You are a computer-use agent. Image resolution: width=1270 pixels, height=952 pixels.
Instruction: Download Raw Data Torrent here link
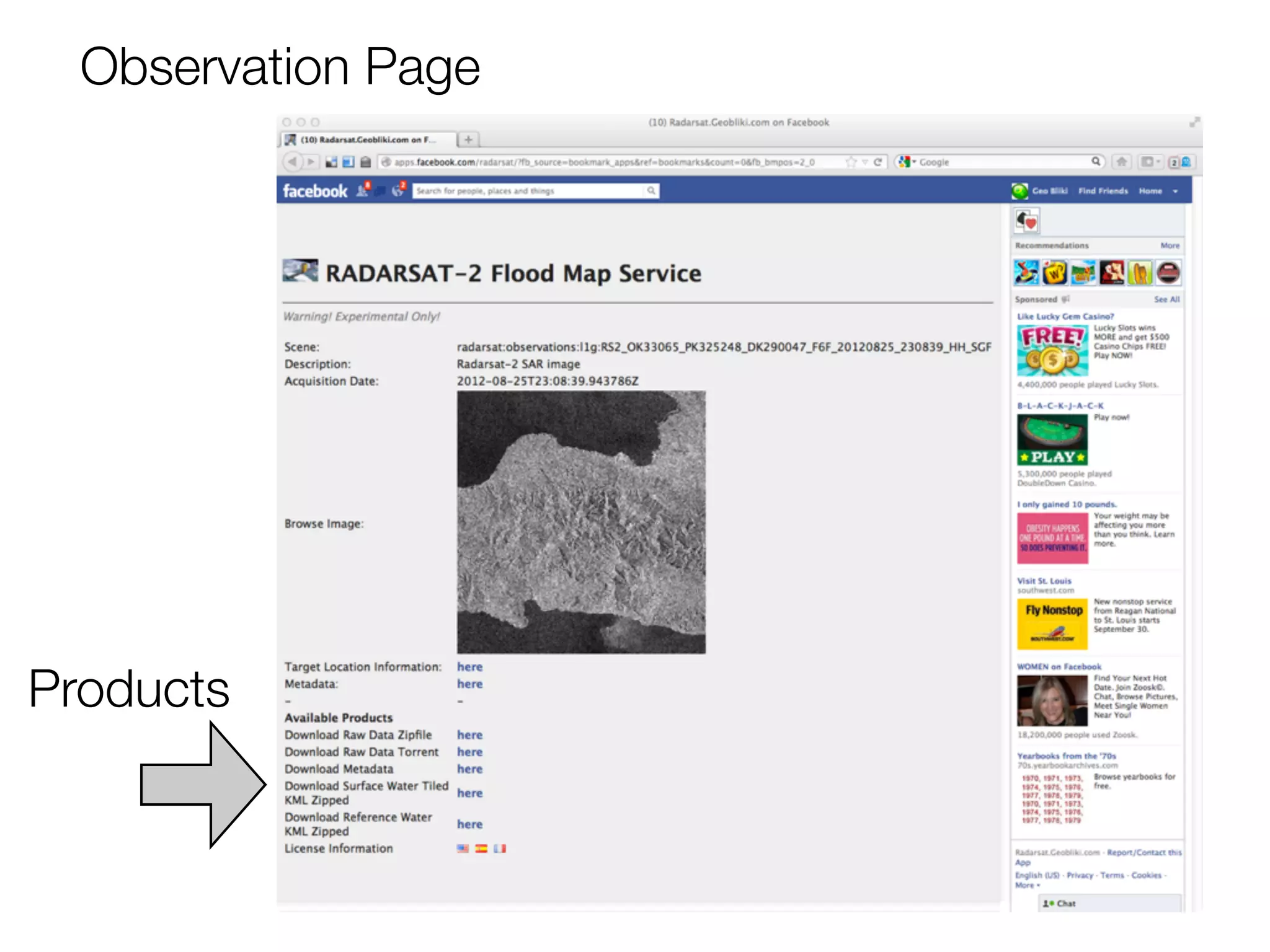pyautogui.click(x=469, y=752)
